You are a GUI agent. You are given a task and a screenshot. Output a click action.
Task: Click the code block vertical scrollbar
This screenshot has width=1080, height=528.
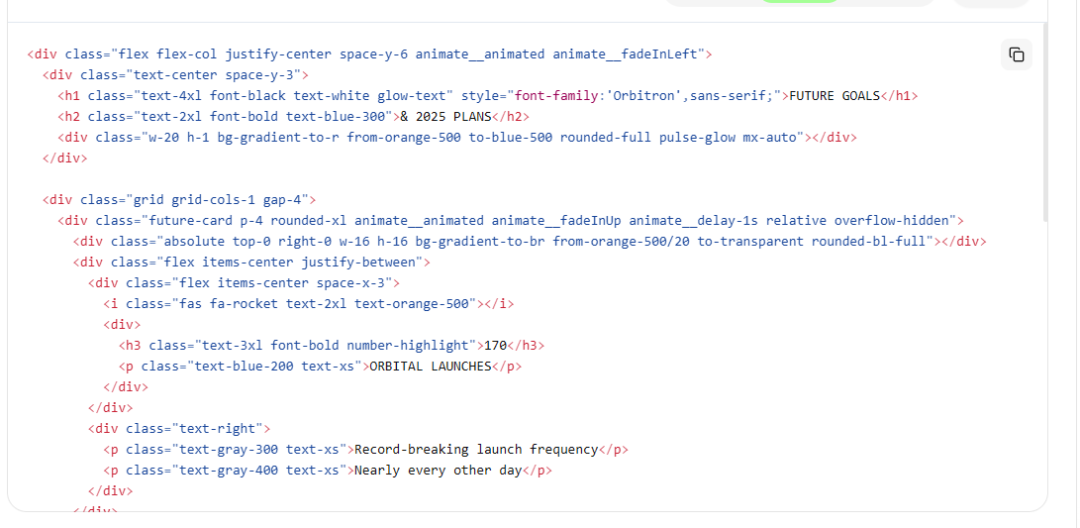click(1045, 120)
